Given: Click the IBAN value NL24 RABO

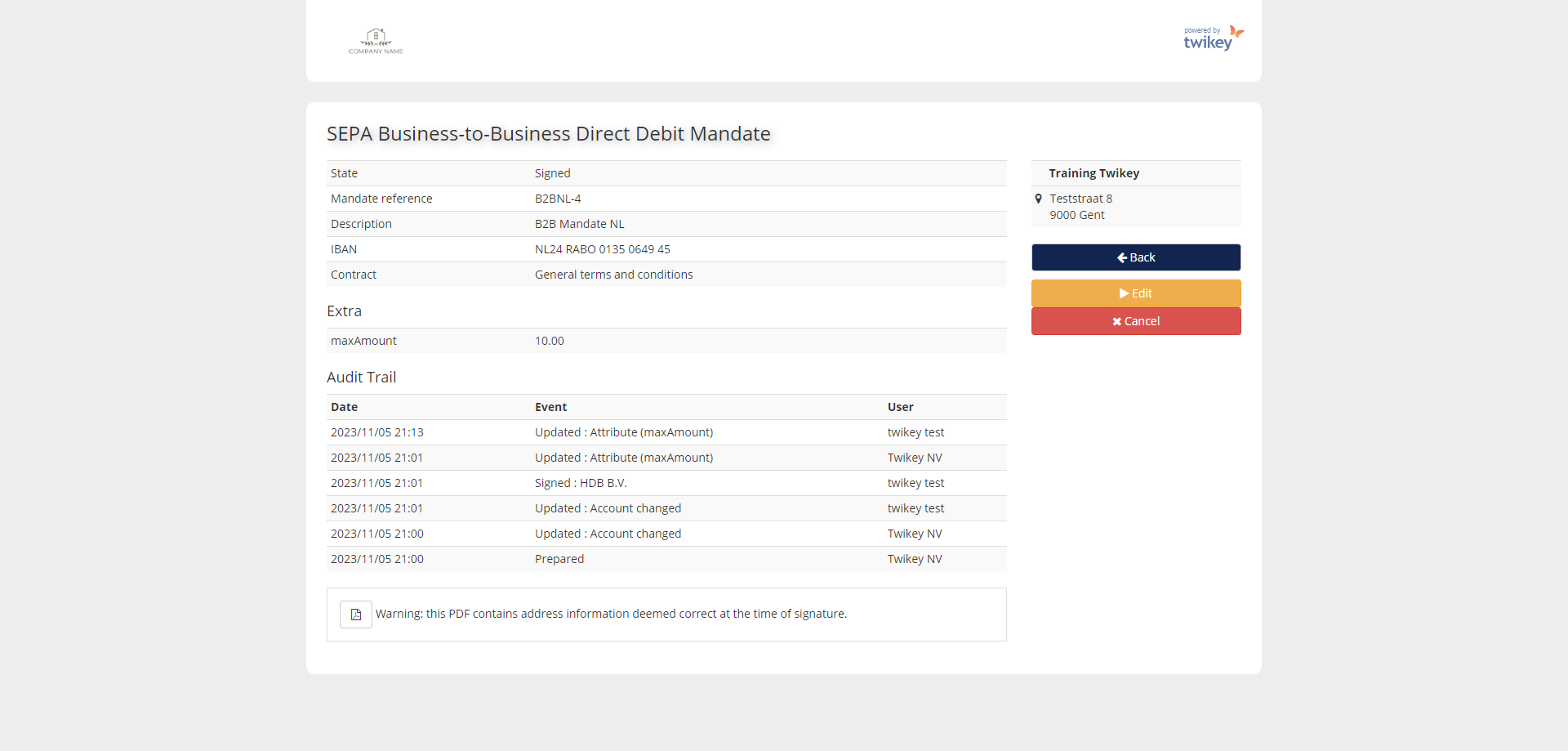Looking at the screenshot, I should [x=602, y=249].
